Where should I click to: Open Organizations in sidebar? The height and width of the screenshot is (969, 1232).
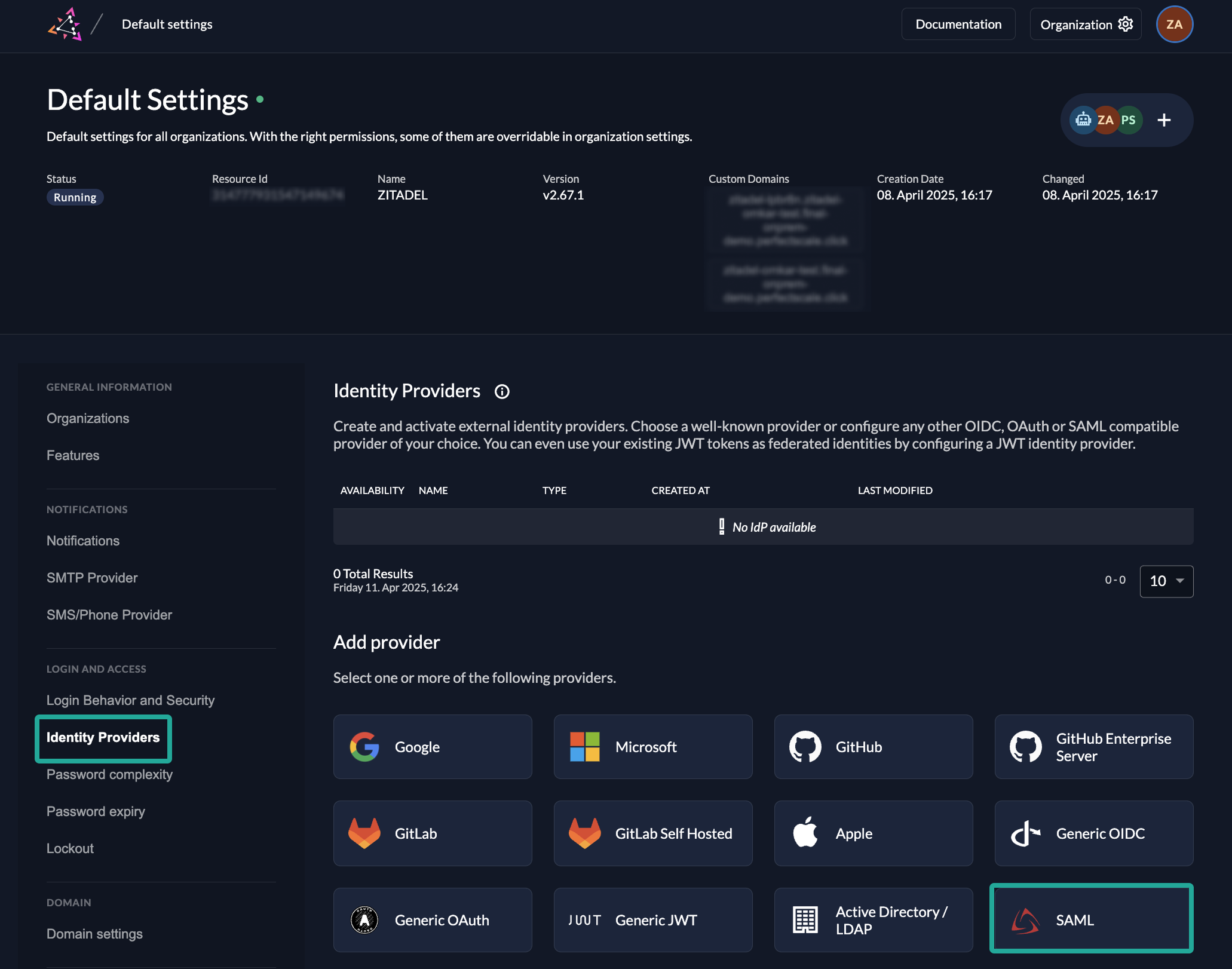88,418
